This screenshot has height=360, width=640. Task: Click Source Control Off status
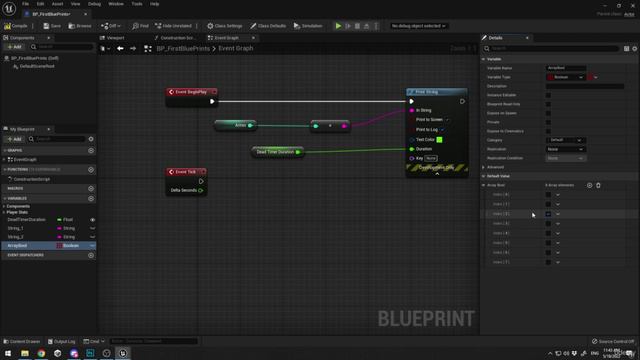(x=613, y=341)
